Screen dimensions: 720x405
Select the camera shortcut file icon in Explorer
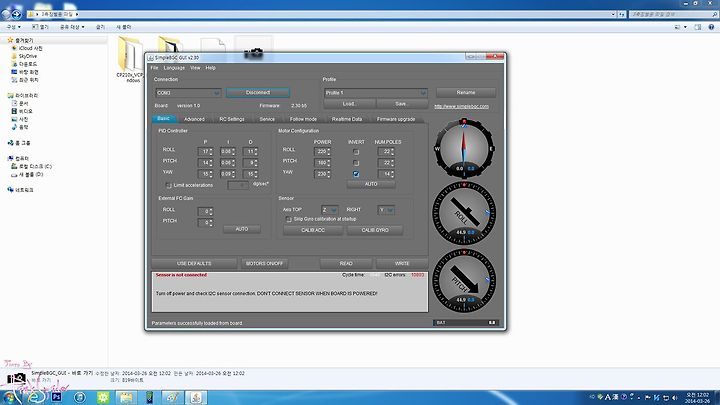coord(253,53)
